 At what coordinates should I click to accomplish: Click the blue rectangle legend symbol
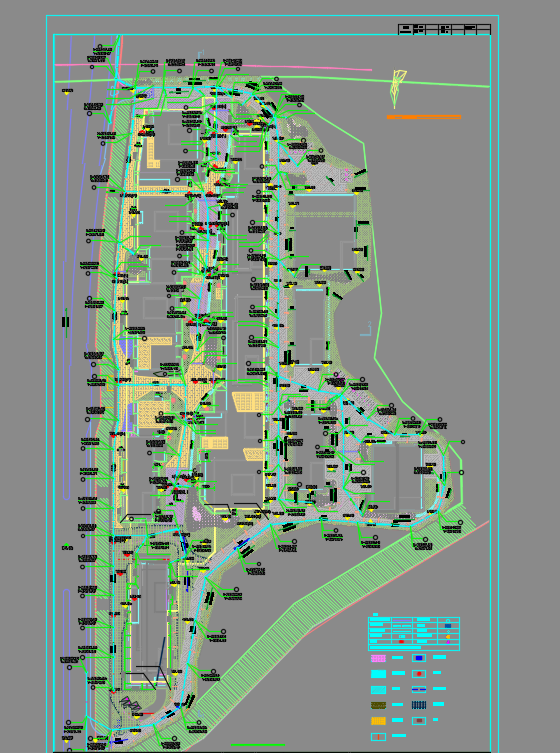(x=419, y=658)
